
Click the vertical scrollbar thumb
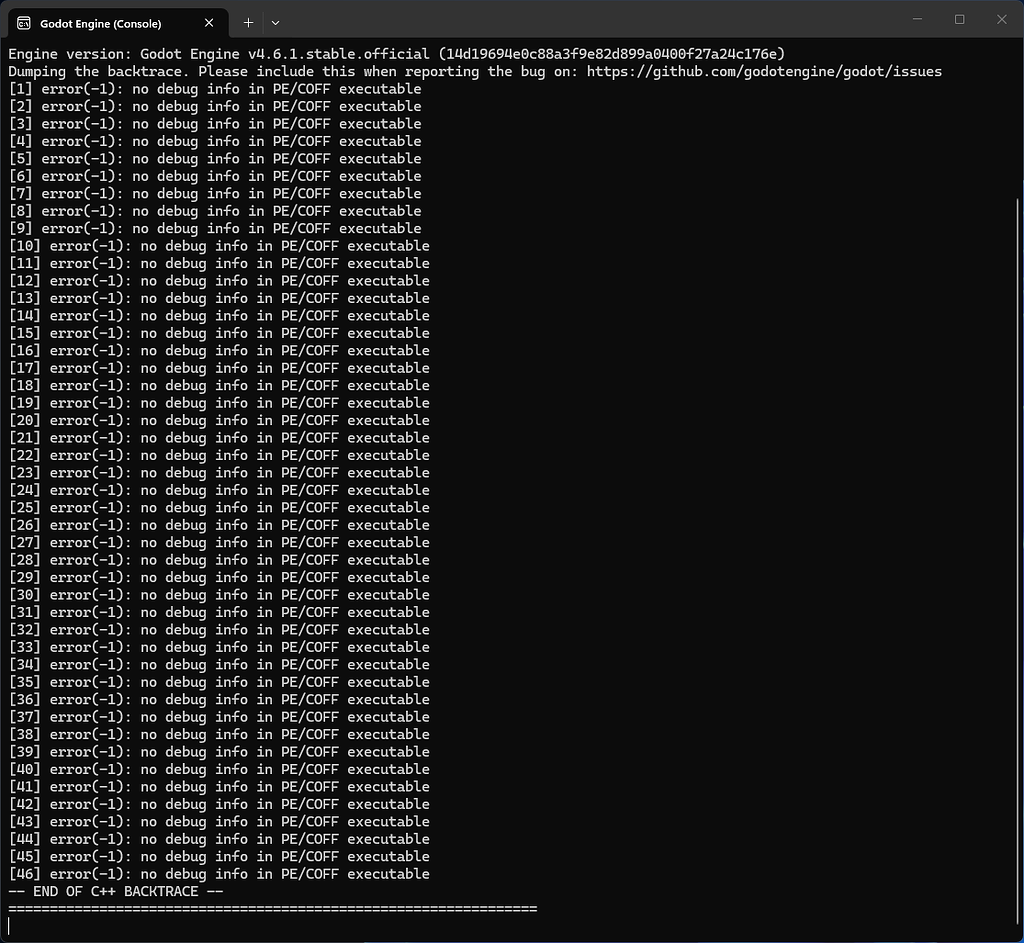click(x=1017, y=562)
